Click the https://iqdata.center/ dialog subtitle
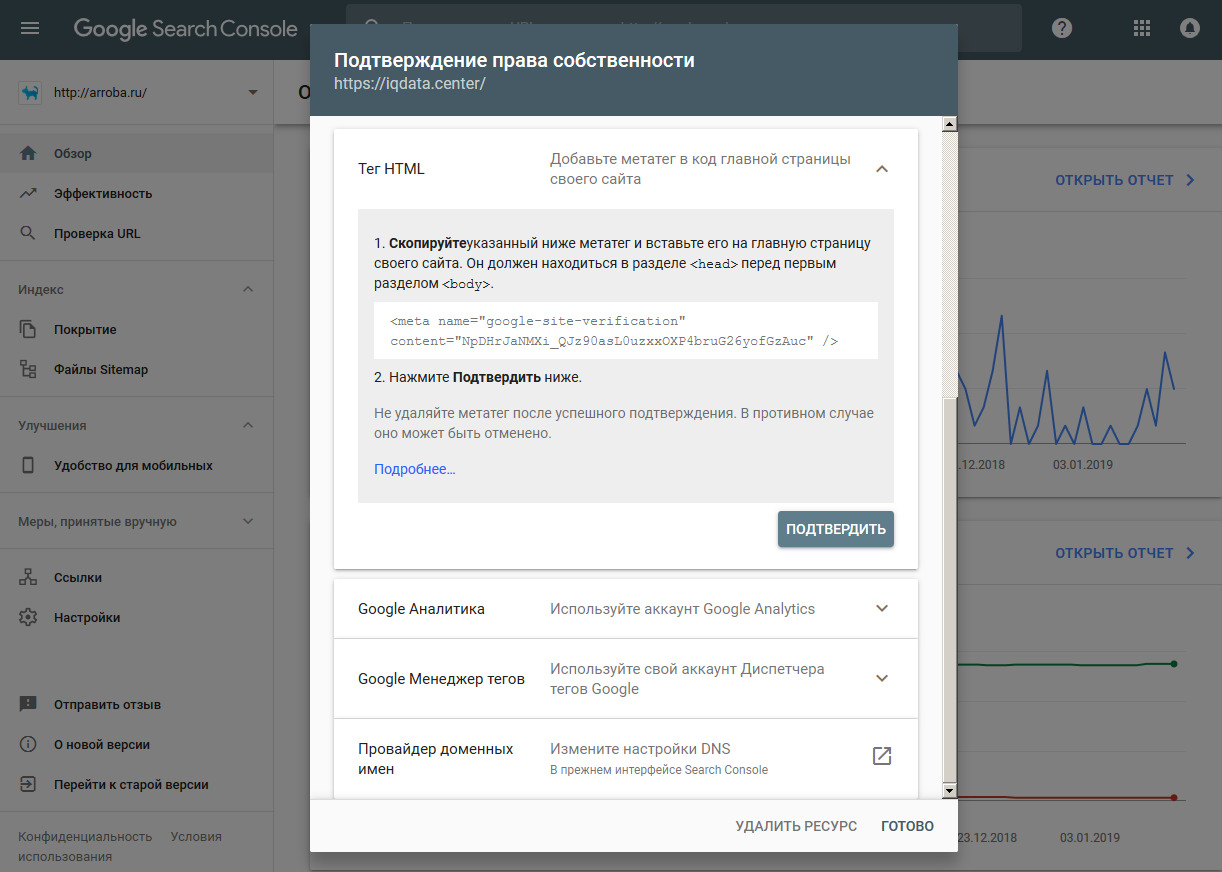The image size is (1222, 872). (x=410, y=84)
